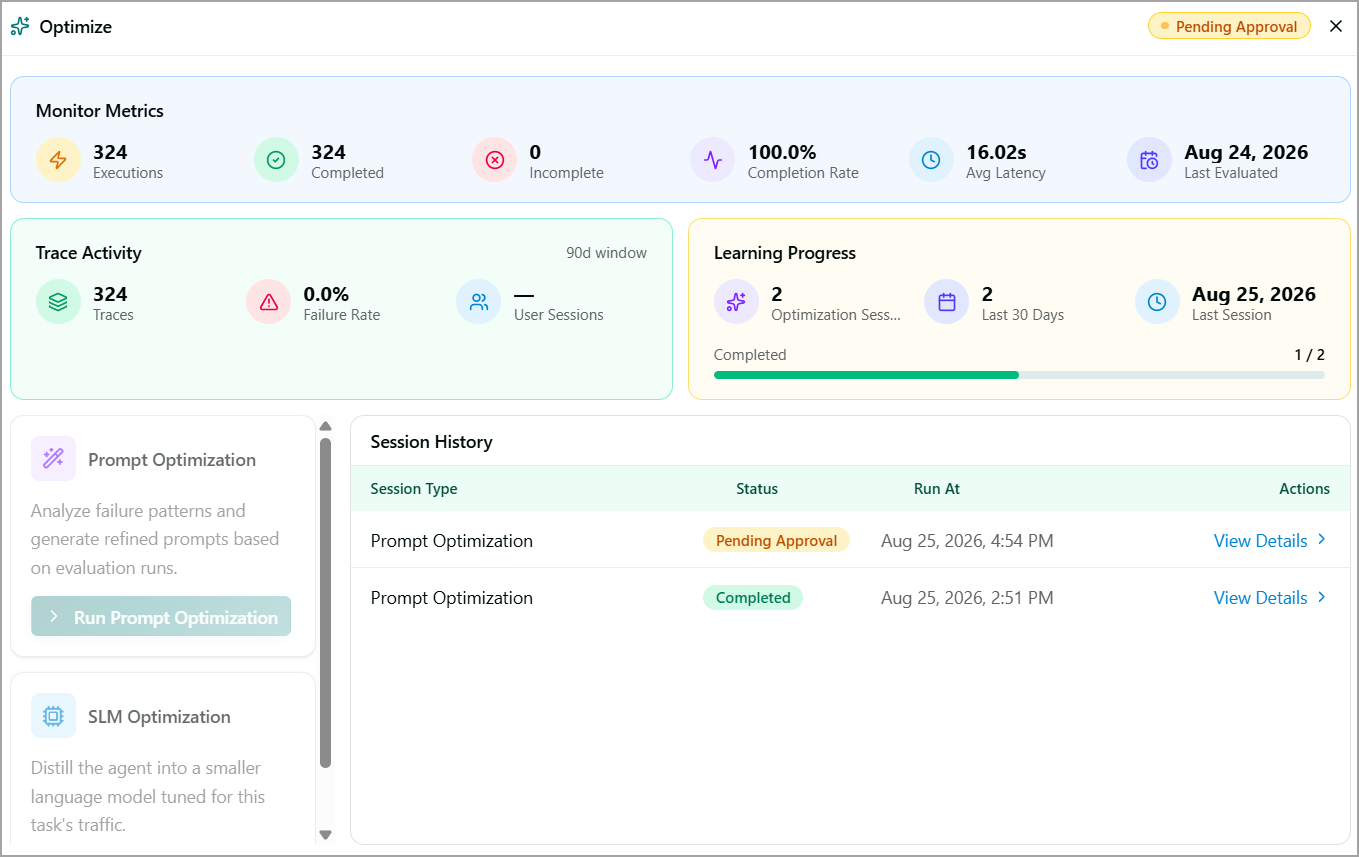Click the '16.02s' Avg Latency value
The width and height of the screenshot is (1359, 857).
click(996, 152)
